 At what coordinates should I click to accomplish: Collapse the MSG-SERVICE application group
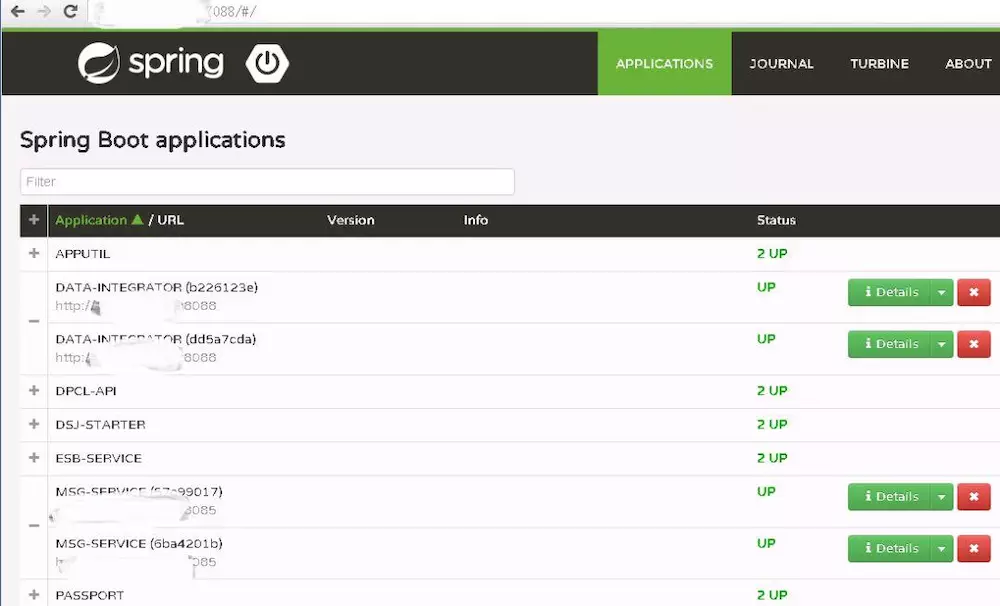coord(34,526)
